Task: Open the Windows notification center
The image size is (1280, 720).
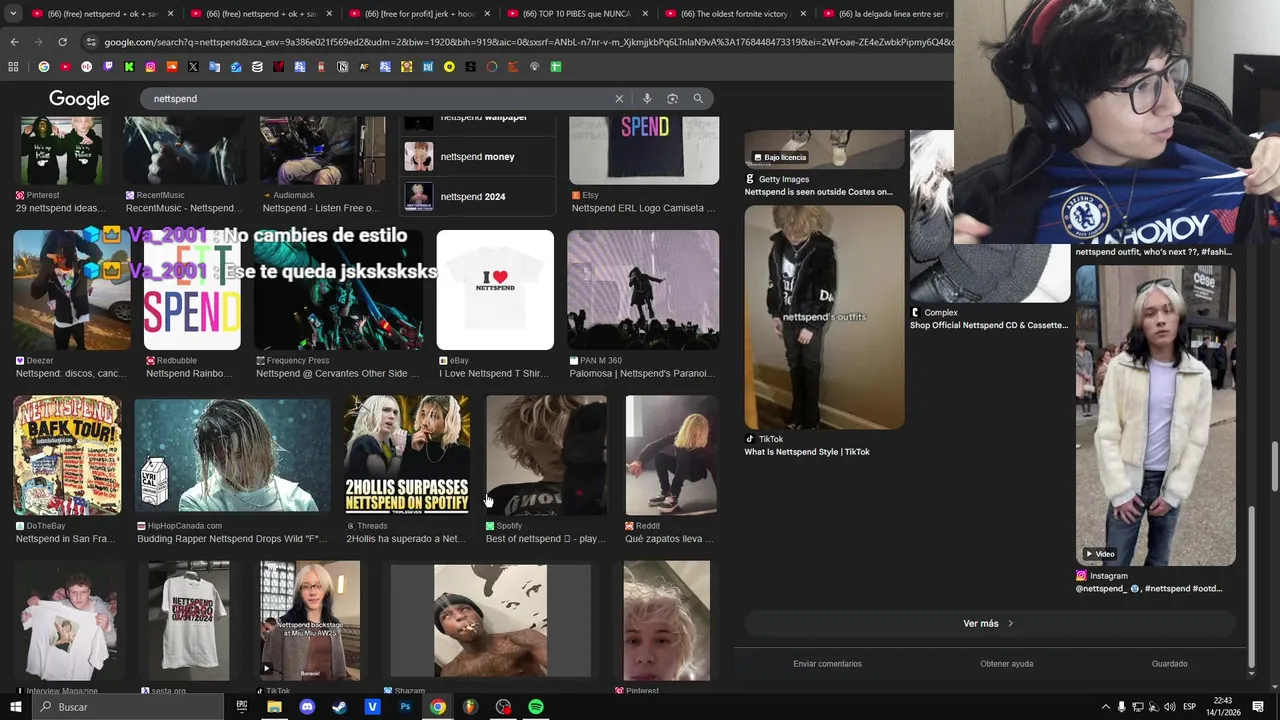Action: pyautogui.click(x=1258, y=707)
